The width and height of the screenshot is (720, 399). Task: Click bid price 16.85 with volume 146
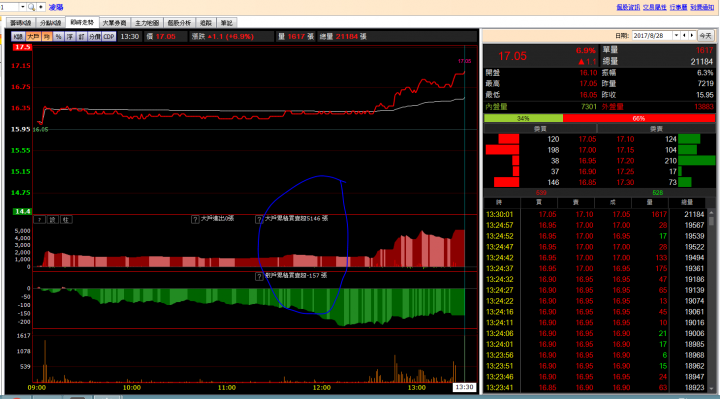pyautogui.click(x=587, y=182)
